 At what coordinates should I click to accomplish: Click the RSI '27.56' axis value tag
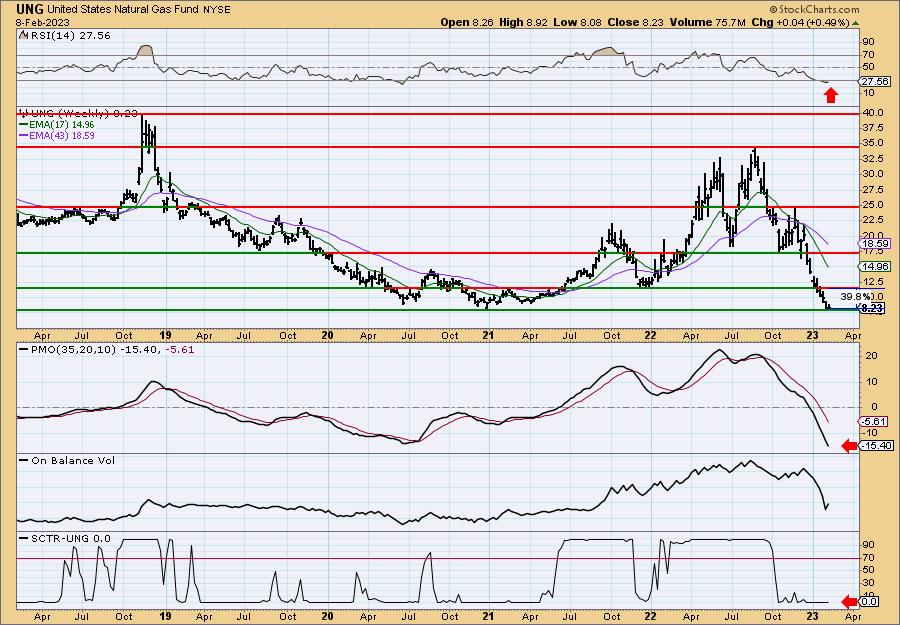(874, 82)
